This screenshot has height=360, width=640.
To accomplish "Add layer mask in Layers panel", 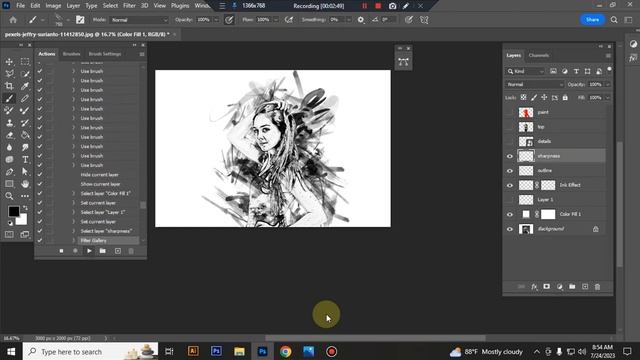I will (547, 287).
